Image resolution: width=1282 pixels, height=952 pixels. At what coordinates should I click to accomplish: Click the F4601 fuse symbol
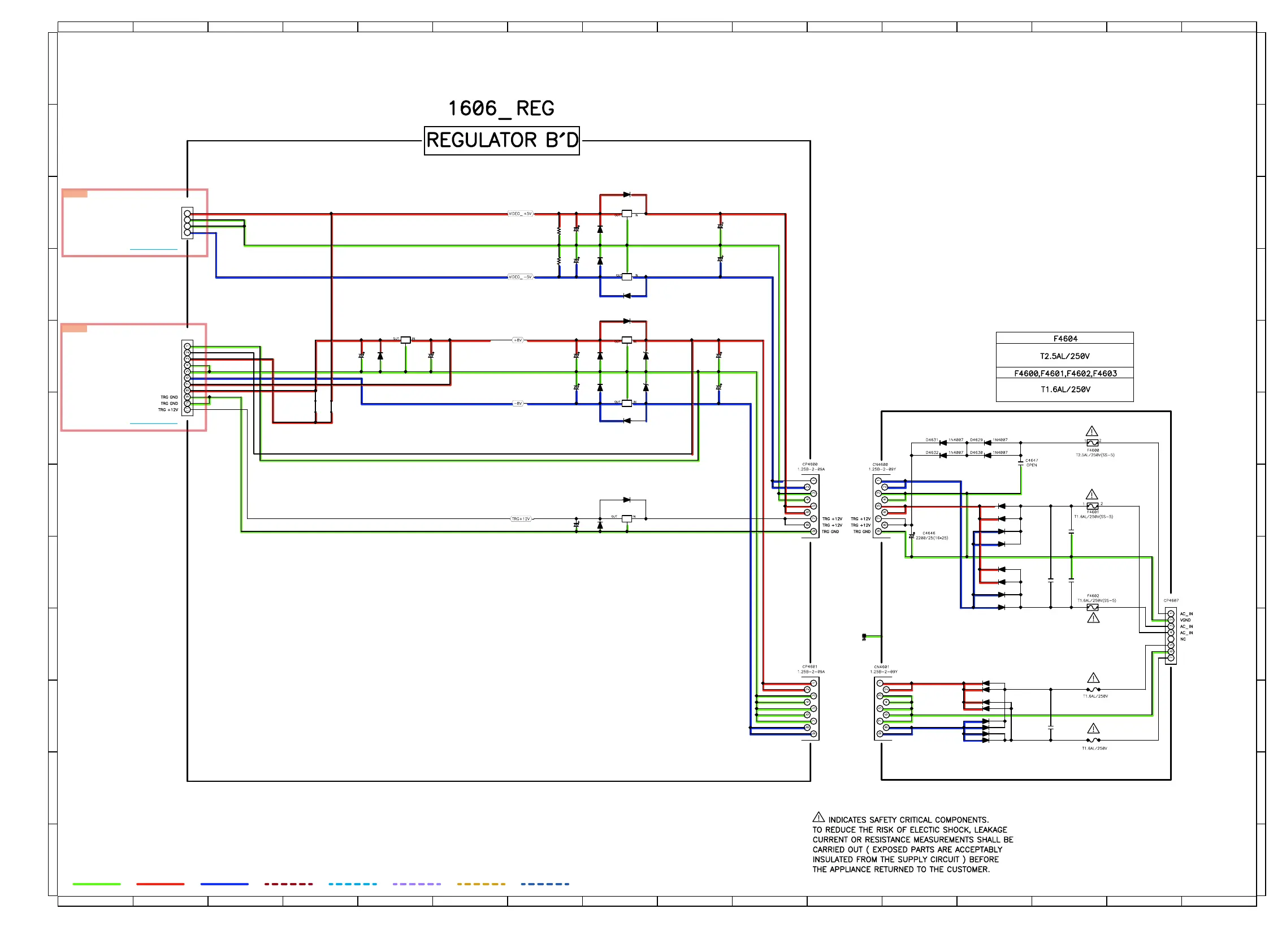pyautogui.click(x=1092, y=506)
